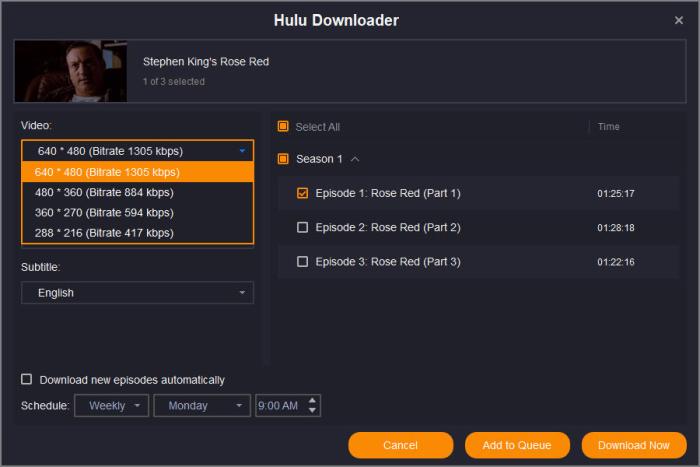Click the Time column header
The image size is (700, 467).
coord(608,127)
